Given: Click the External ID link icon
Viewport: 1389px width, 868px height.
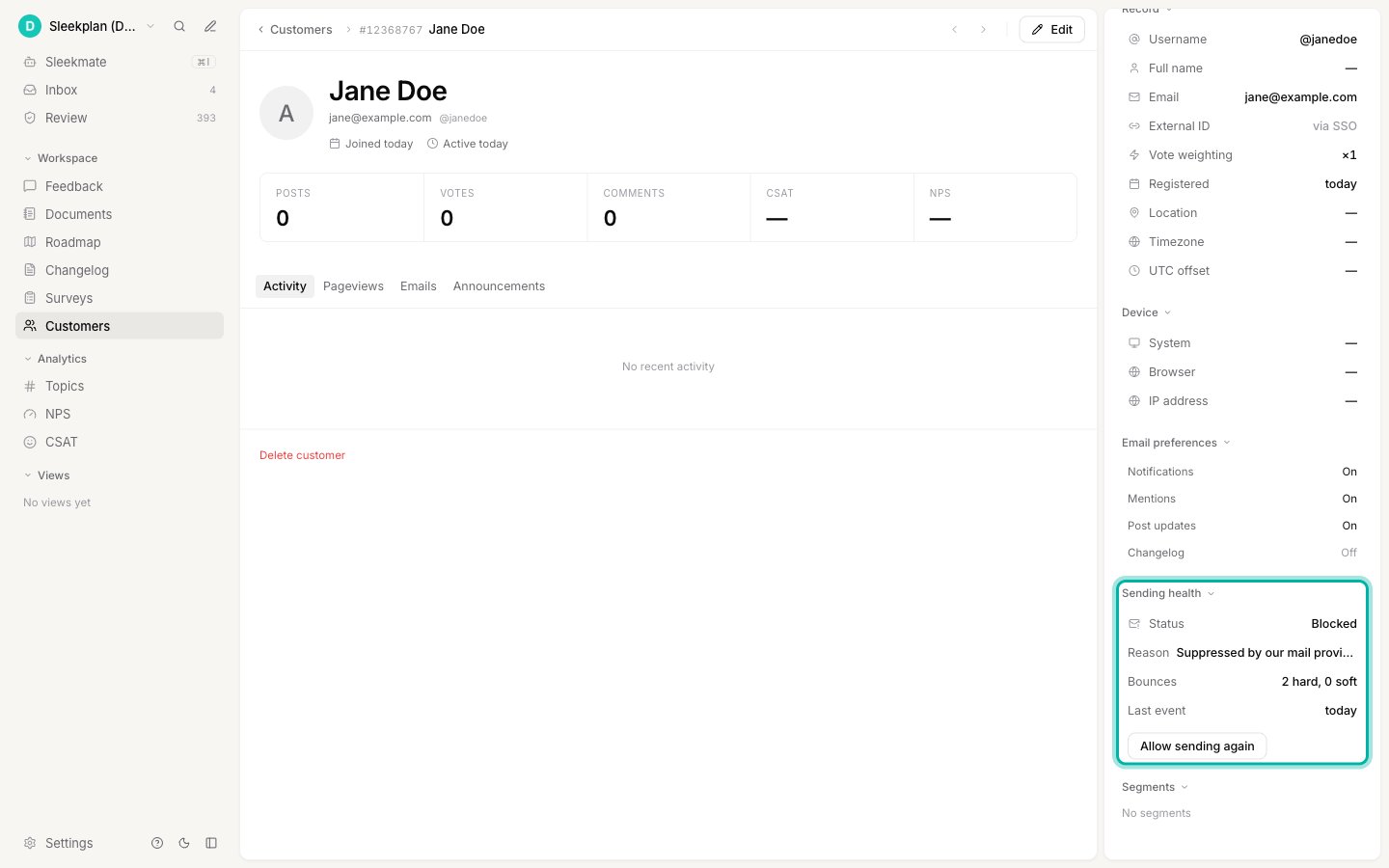Looking at the screenshot, I should [1134, 126].
